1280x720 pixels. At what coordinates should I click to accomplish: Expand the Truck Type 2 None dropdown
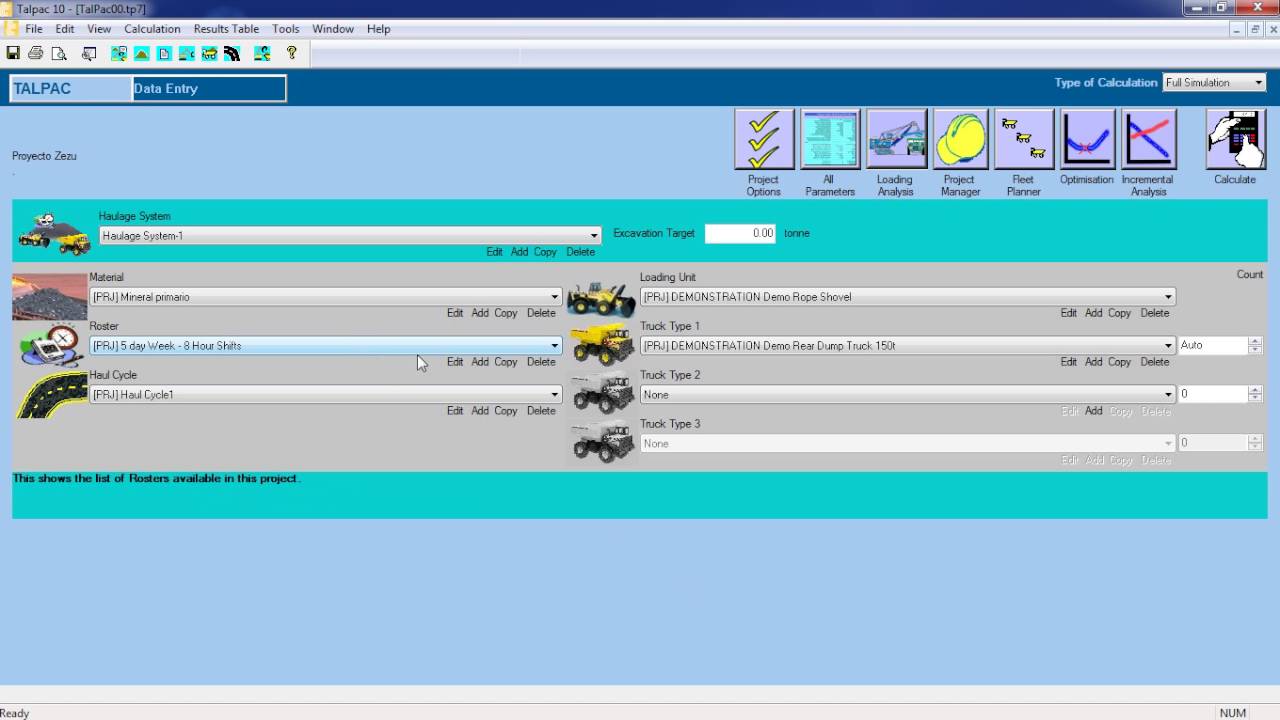(1168, 395)
